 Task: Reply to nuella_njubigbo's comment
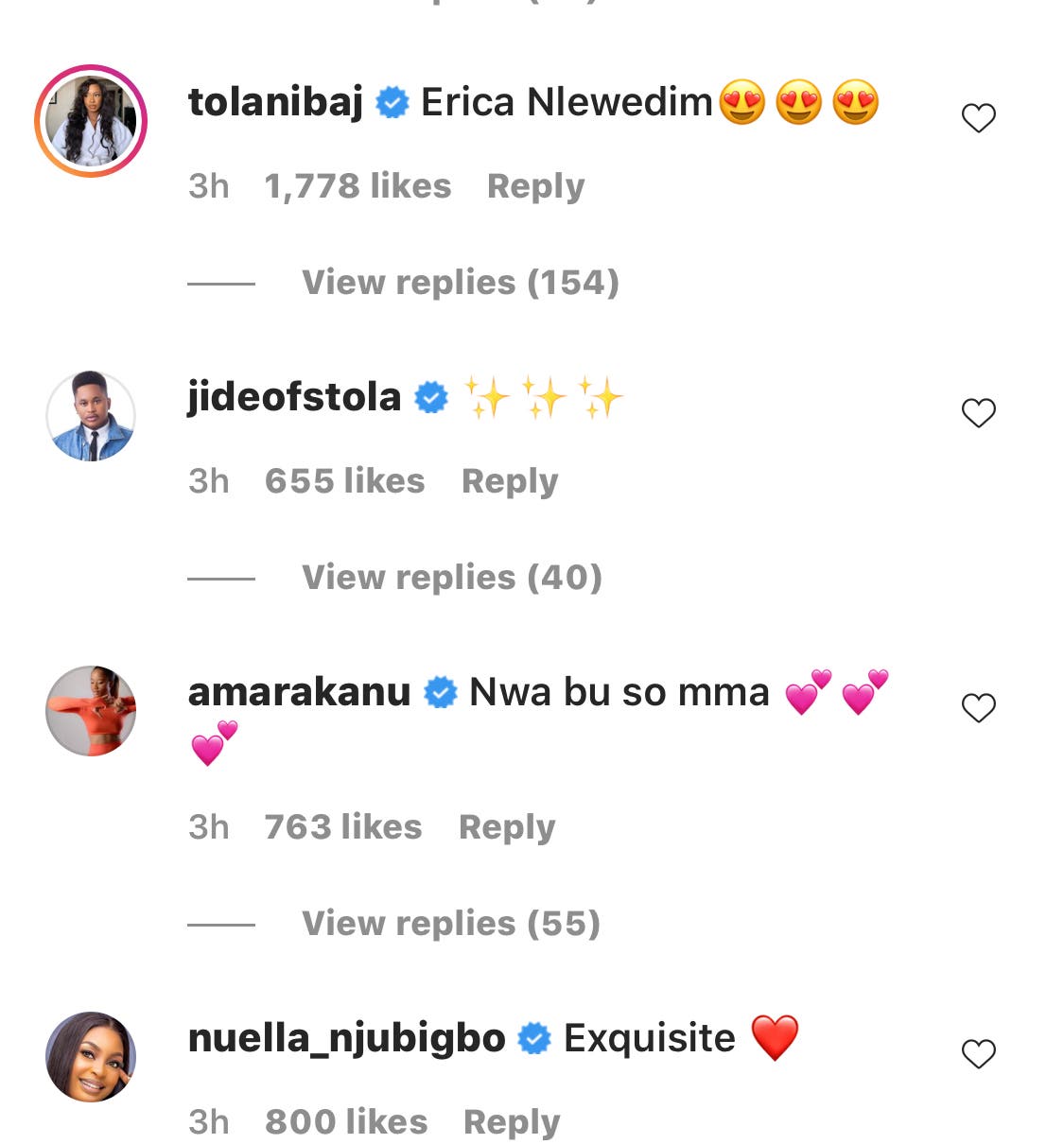click(x=511, y=1122)
